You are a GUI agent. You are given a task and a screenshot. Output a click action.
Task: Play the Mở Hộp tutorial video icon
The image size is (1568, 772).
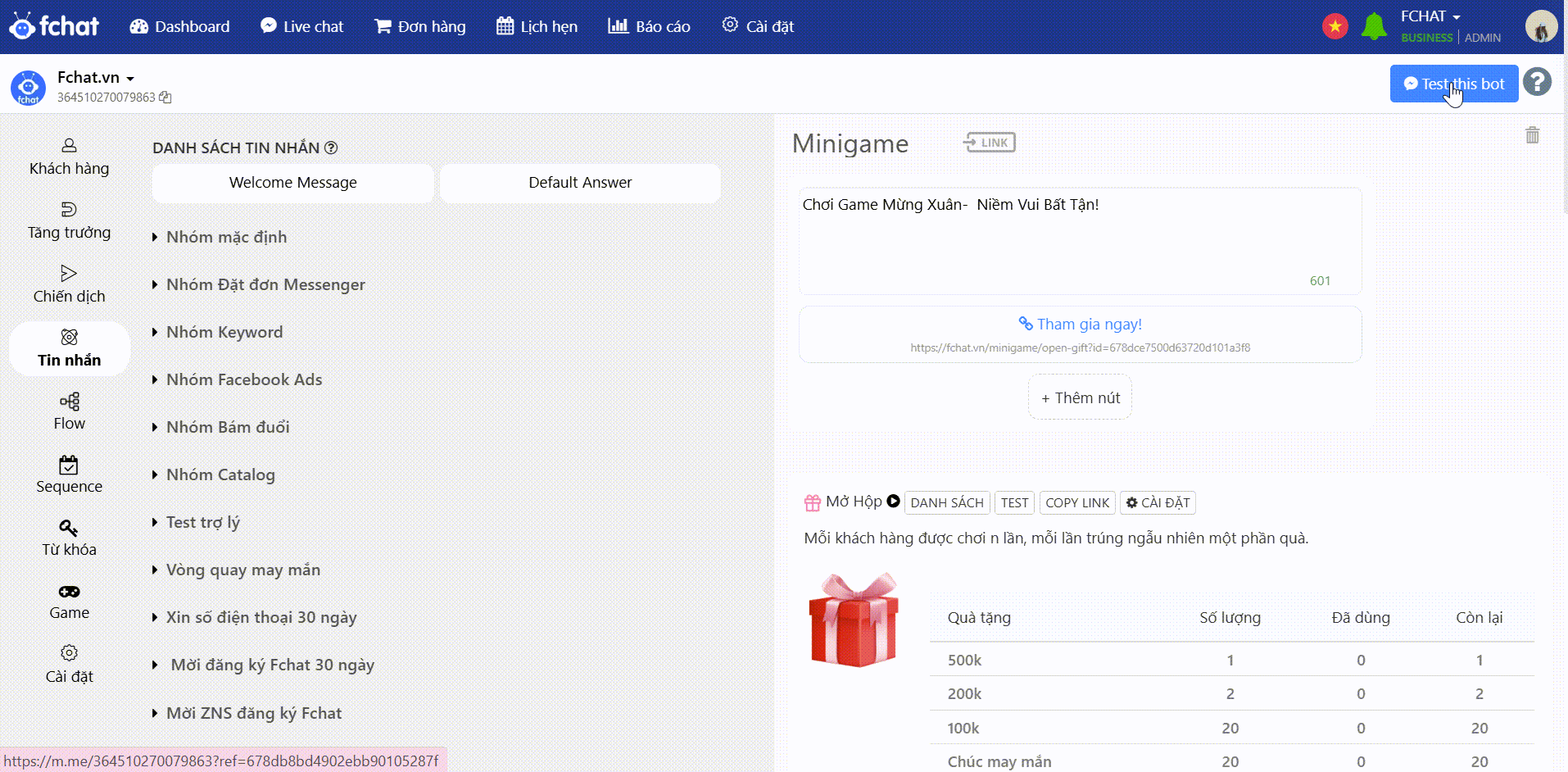pyautogui.click(x=893, y=502)
